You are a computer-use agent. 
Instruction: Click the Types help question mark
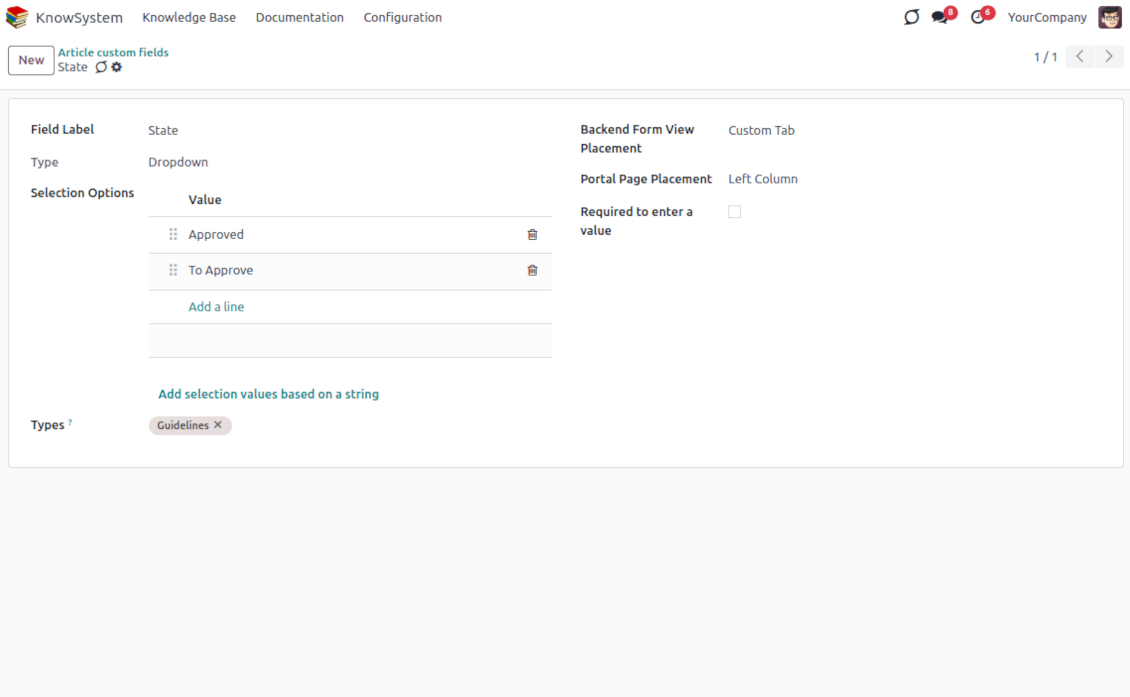coord(70,422)
